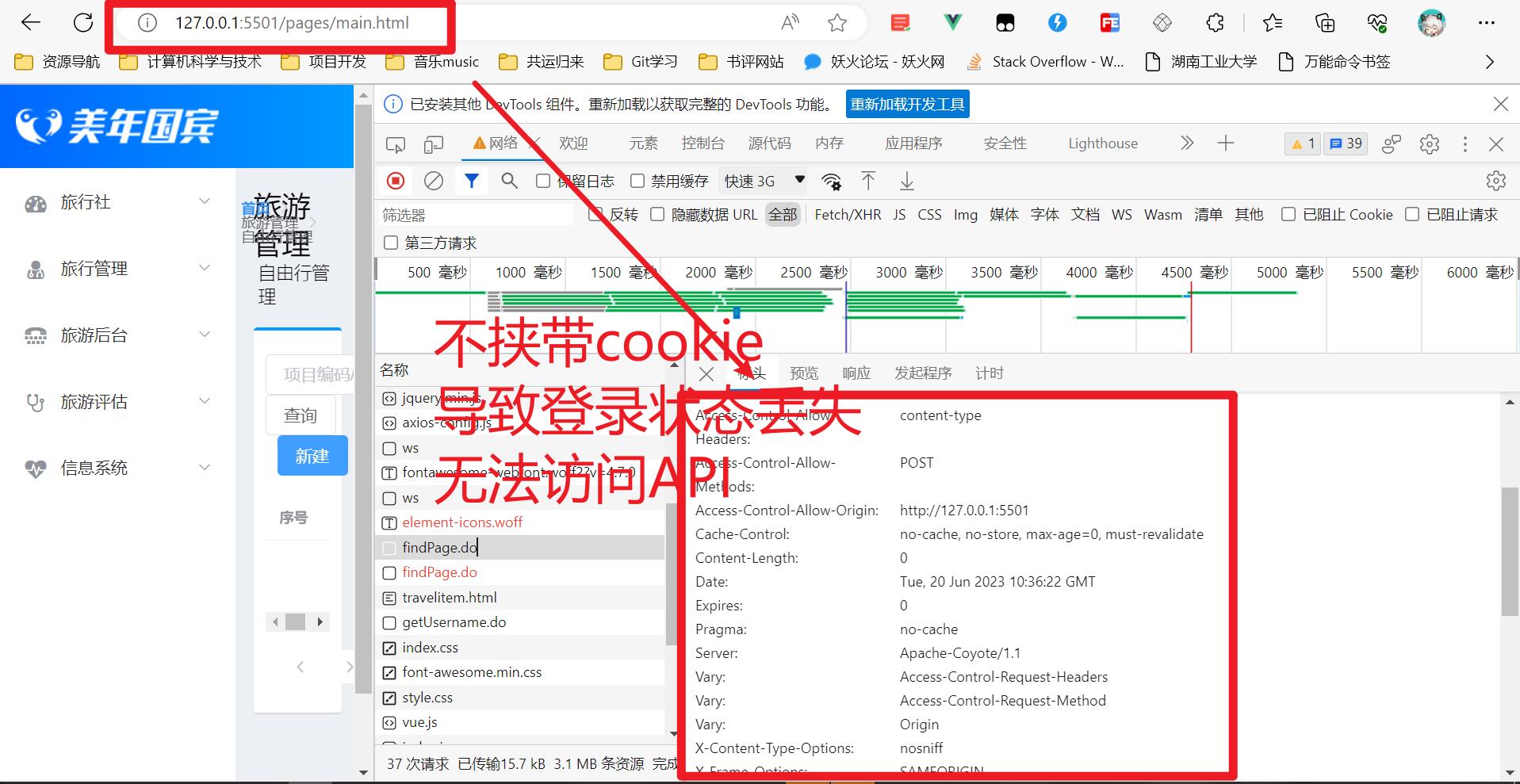Click the 重新加载开发工具 button
The image size is (1520, 784).
click(908, 105)
